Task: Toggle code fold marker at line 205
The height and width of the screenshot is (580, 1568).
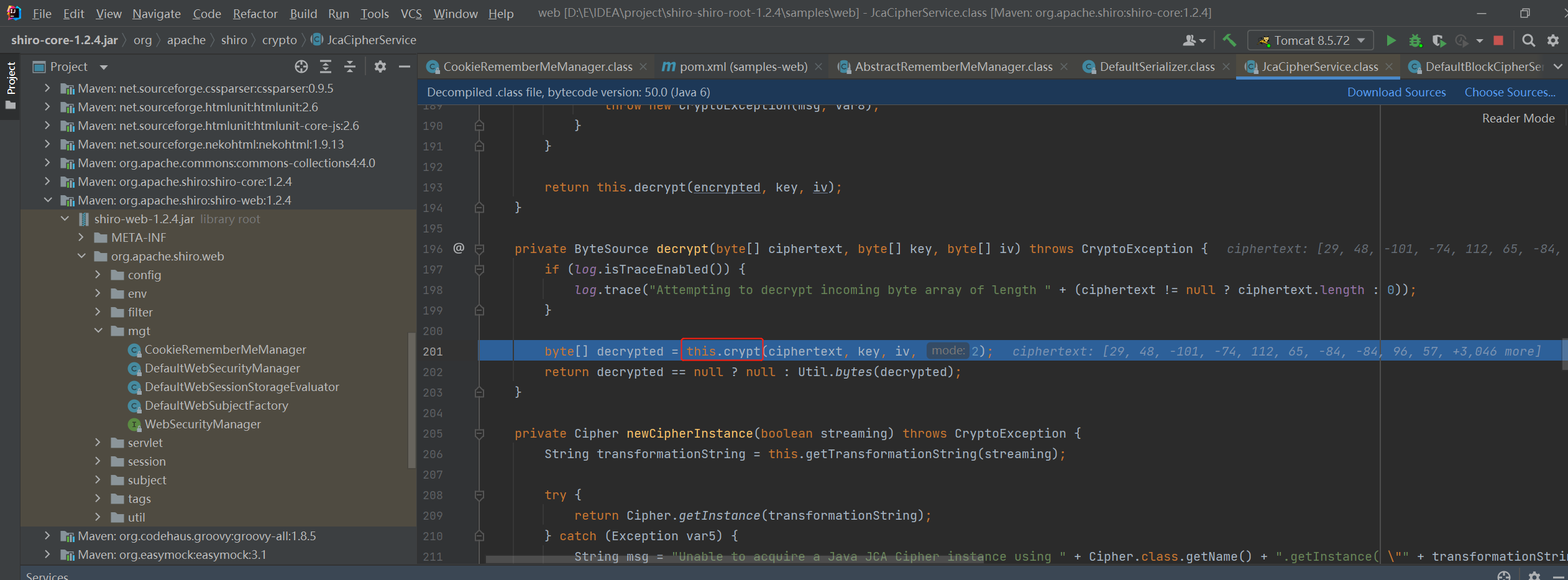Action: point(479,433)
